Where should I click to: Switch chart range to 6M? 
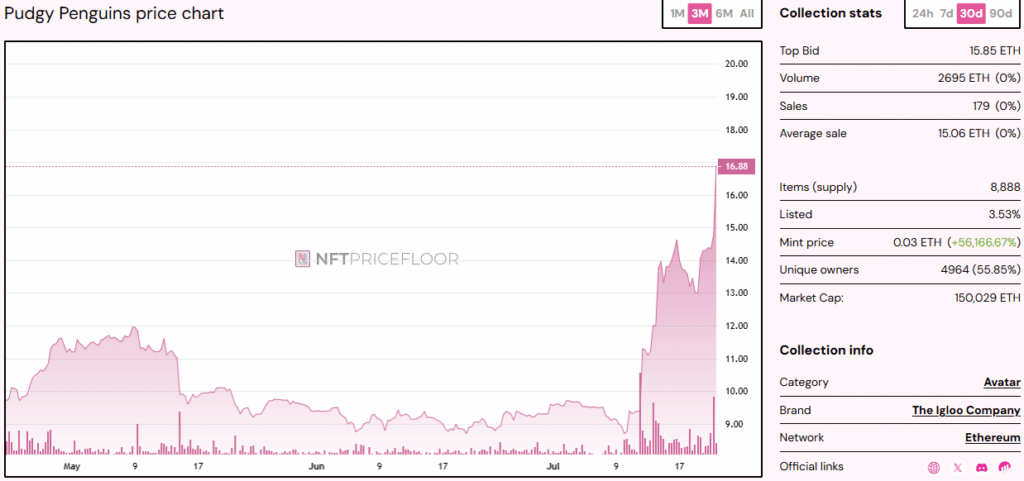724,14
